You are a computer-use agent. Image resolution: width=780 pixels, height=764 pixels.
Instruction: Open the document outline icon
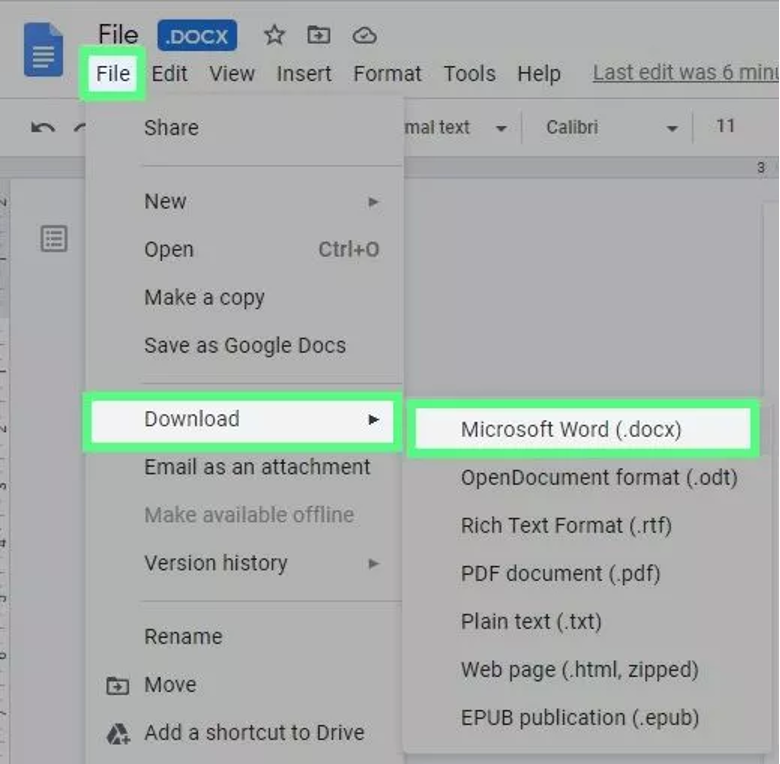(54, 239)
